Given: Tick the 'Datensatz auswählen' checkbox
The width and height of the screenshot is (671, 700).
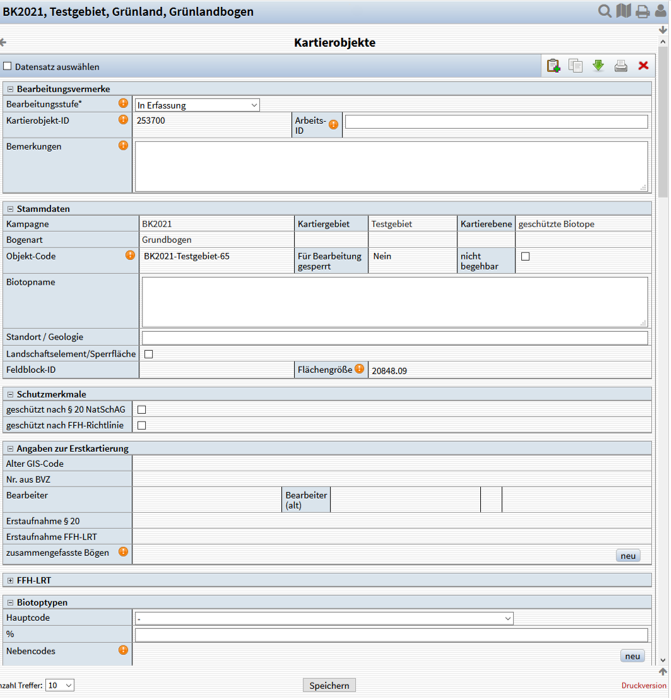Looking at the screenshot, I should (x=8, y=67).
